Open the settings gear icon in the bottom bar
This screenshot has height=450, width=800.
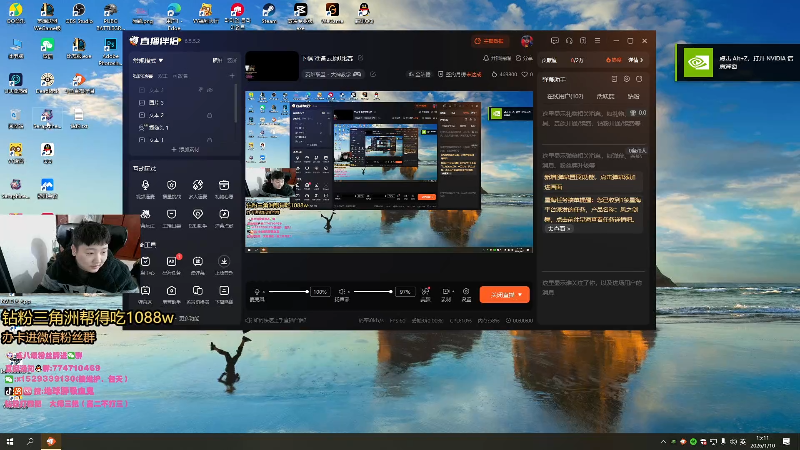(x=466, y=291)
